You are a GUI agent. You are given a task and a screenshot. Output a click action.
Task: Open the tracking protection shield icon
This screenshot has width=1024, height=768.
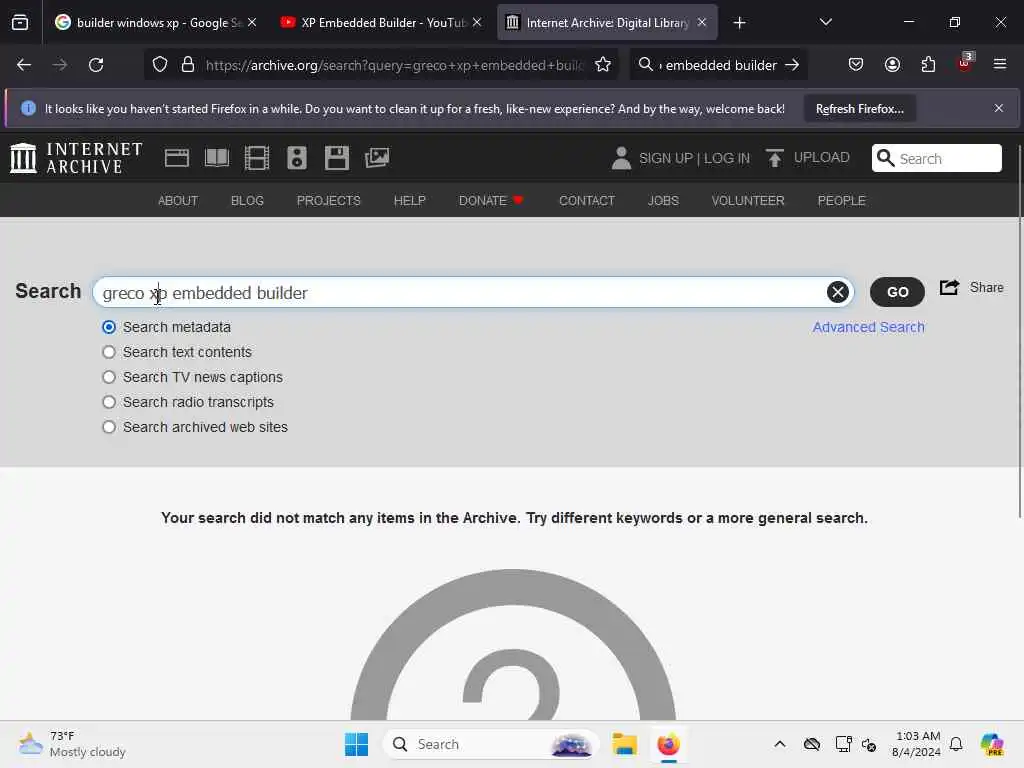tap(160, 65)
